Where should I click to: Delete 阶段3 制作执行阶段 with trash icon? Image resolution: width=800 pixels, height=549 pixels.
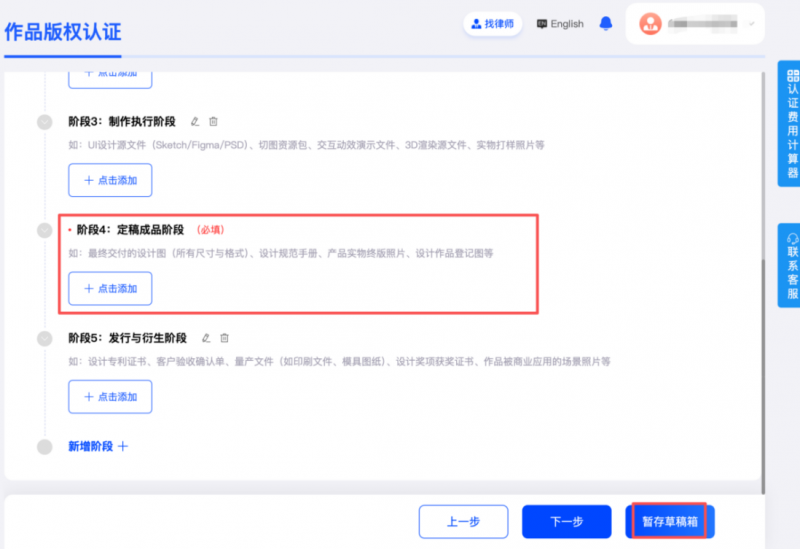pos(213,122)
